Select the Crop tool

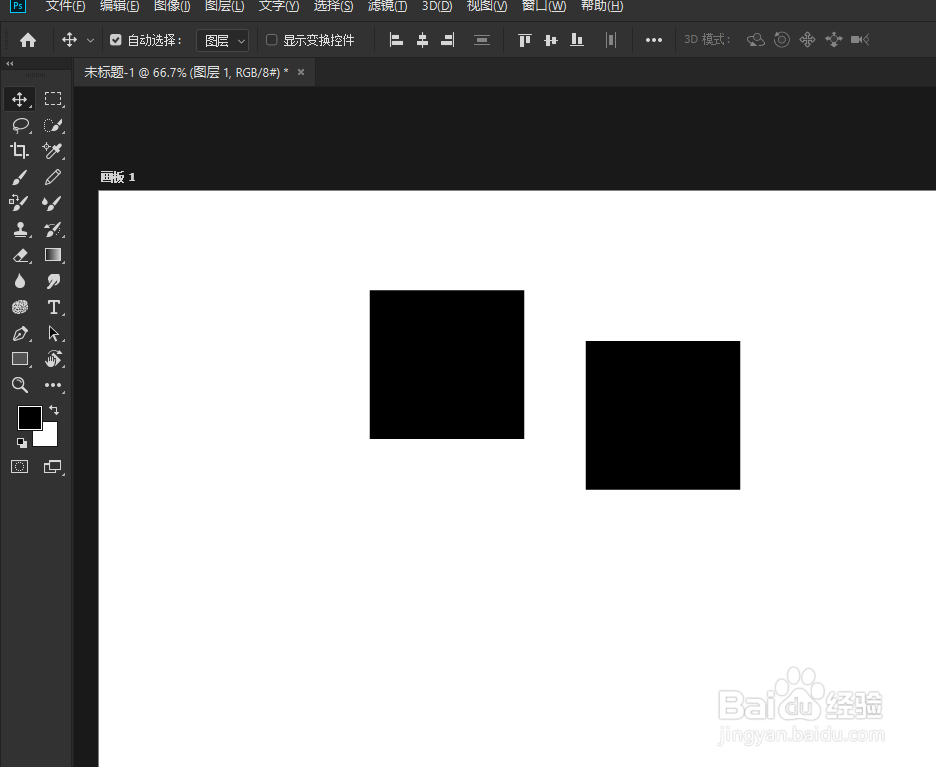pos(19,151)
